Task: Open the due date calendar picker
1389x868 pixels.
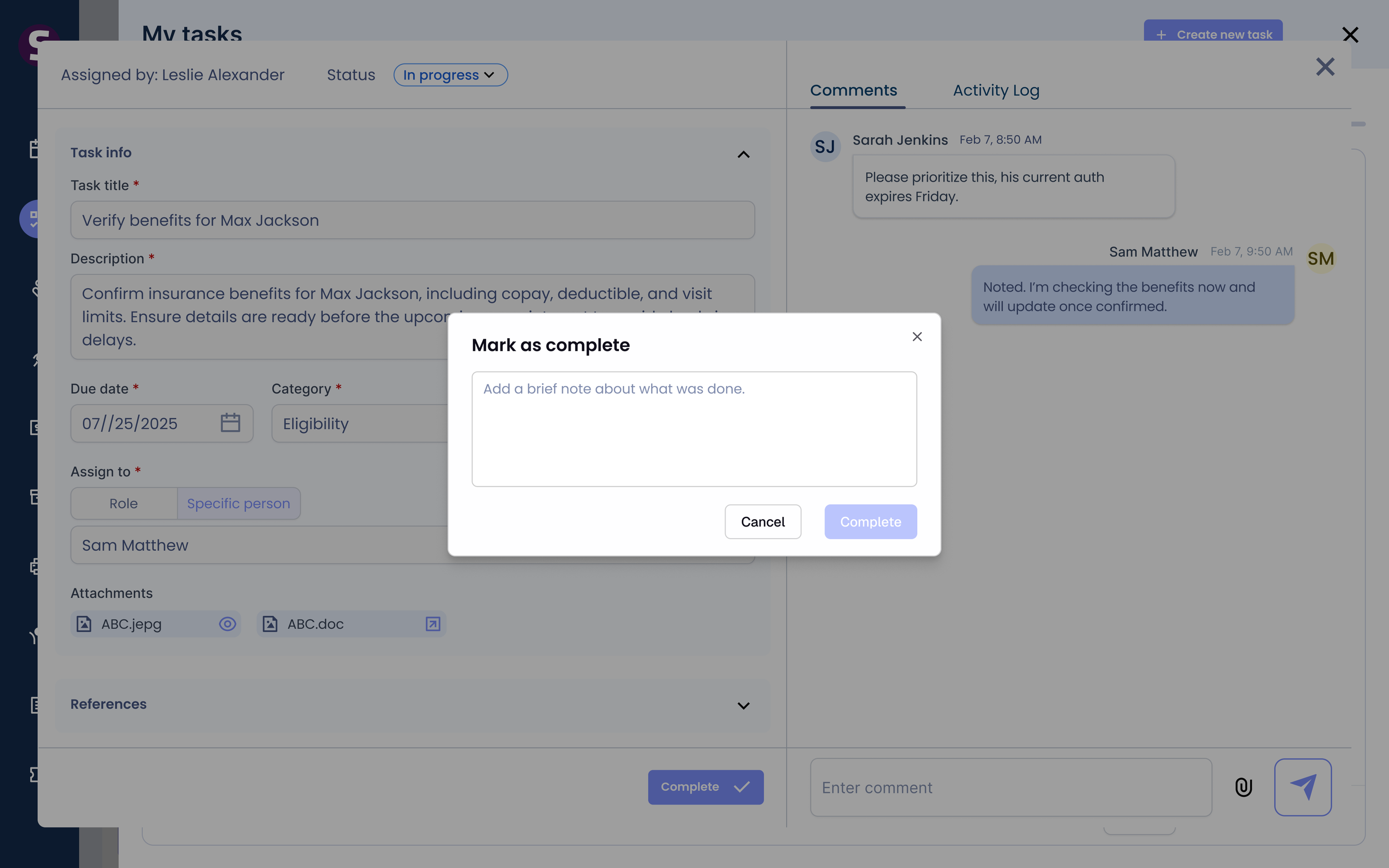Action: coord(230,423)
